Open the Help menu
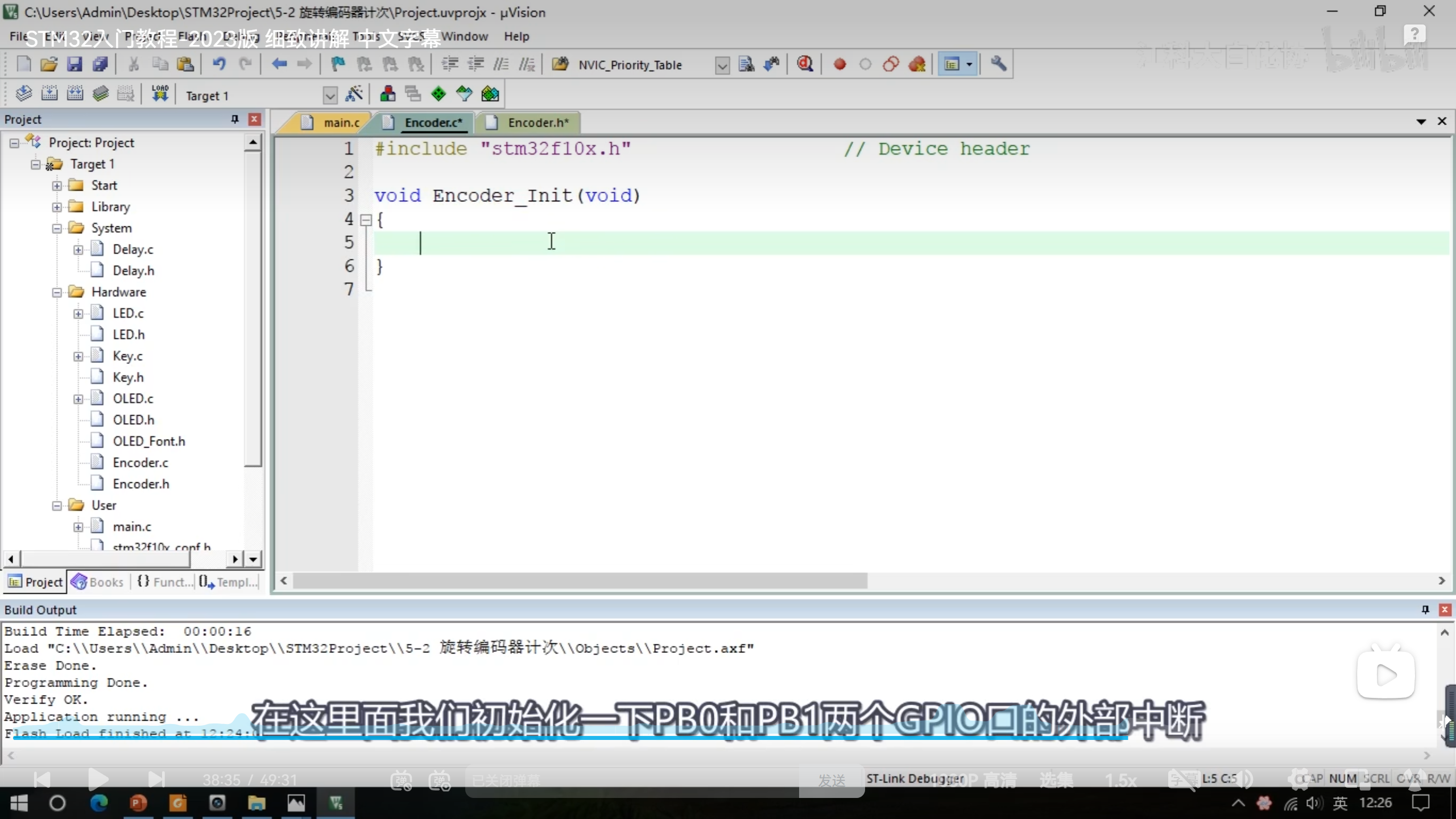 click(x=516, y=36)
